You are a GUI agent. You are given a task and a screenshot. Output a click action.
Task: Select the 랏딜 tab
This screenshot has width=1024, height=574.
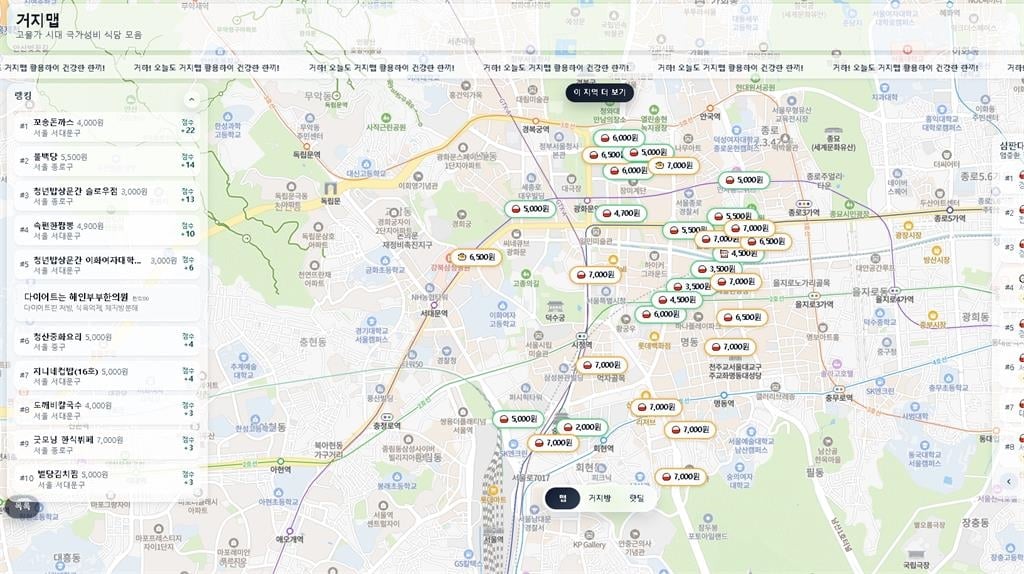[x=636, y=498]
